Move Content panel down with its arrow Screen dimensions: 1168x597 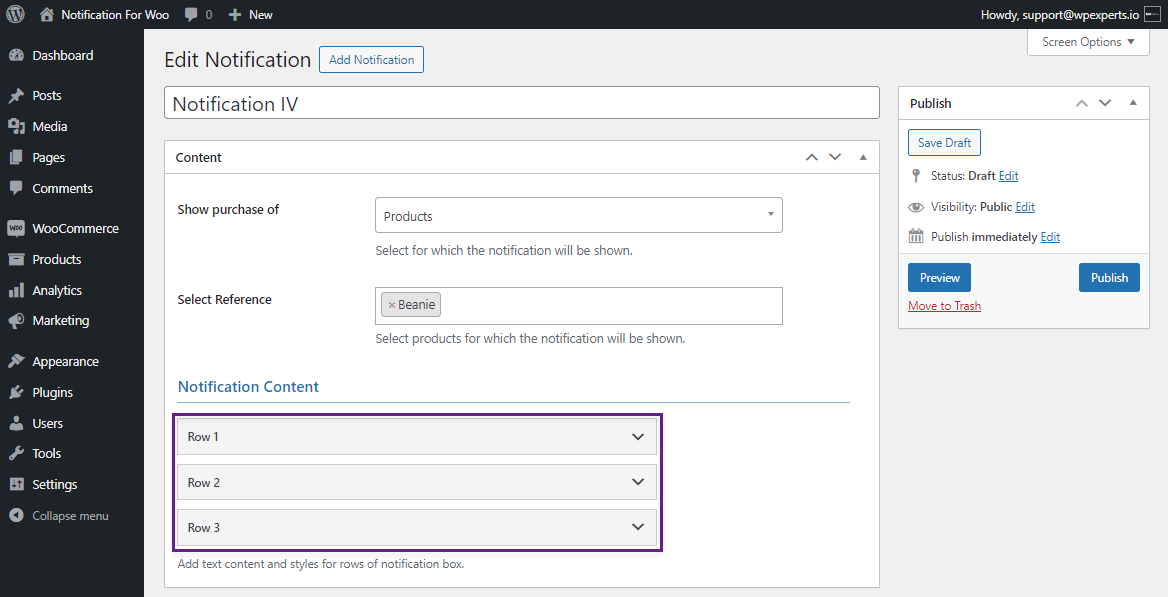click(x=835, y=157)
